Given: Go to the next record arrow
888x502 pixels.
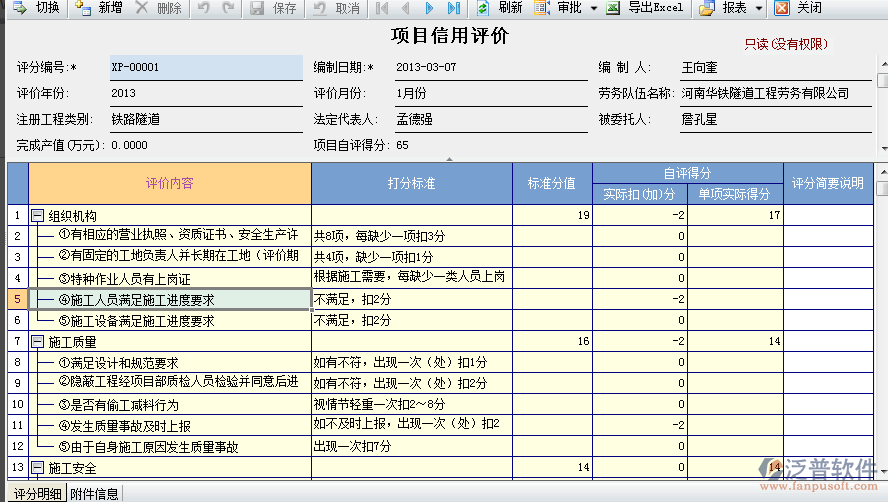Looking at the screenshot, I should [x=430, y=8].
